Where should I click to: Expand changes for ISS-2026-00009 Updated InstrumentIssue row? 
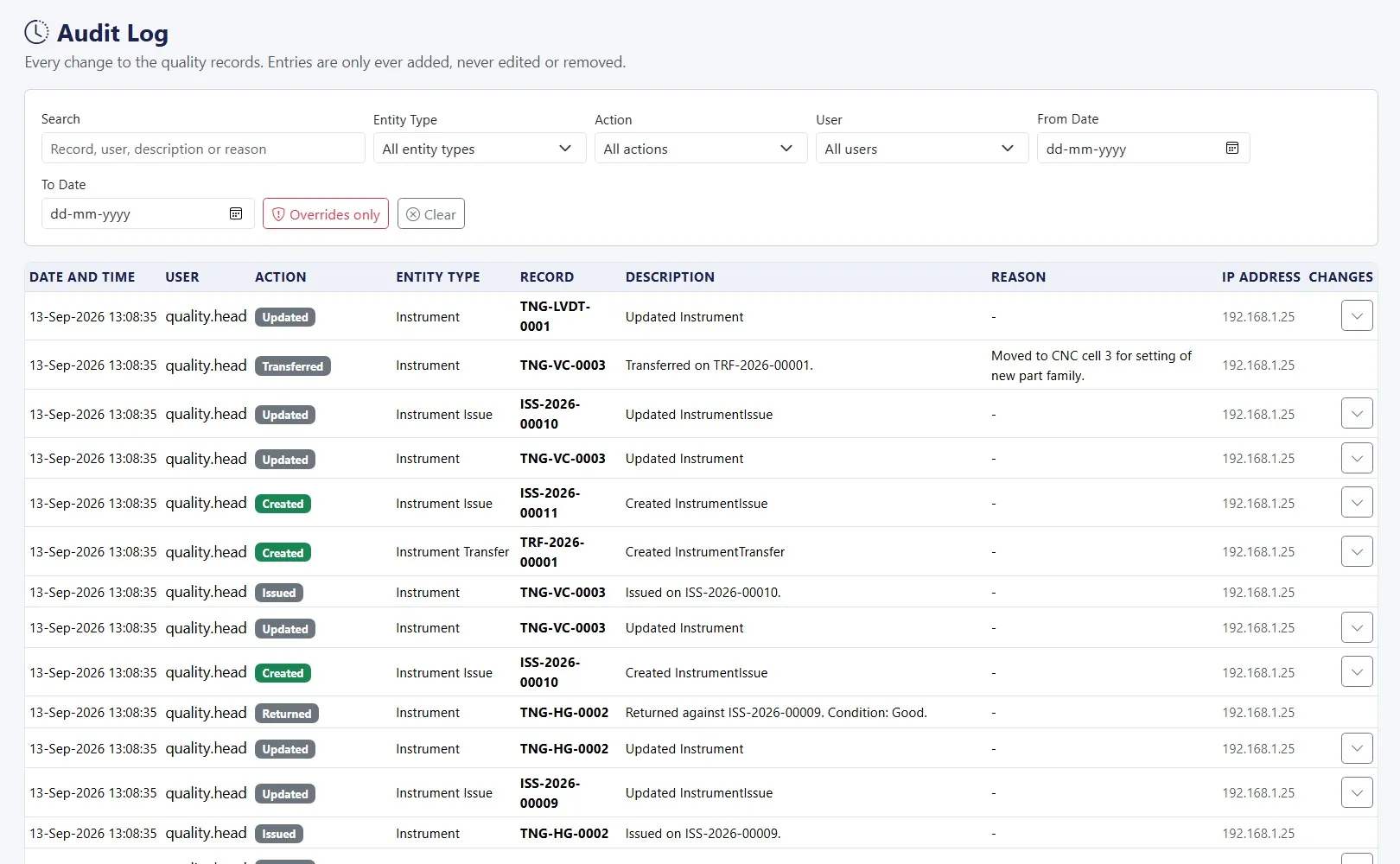(x=1357, y=792)
